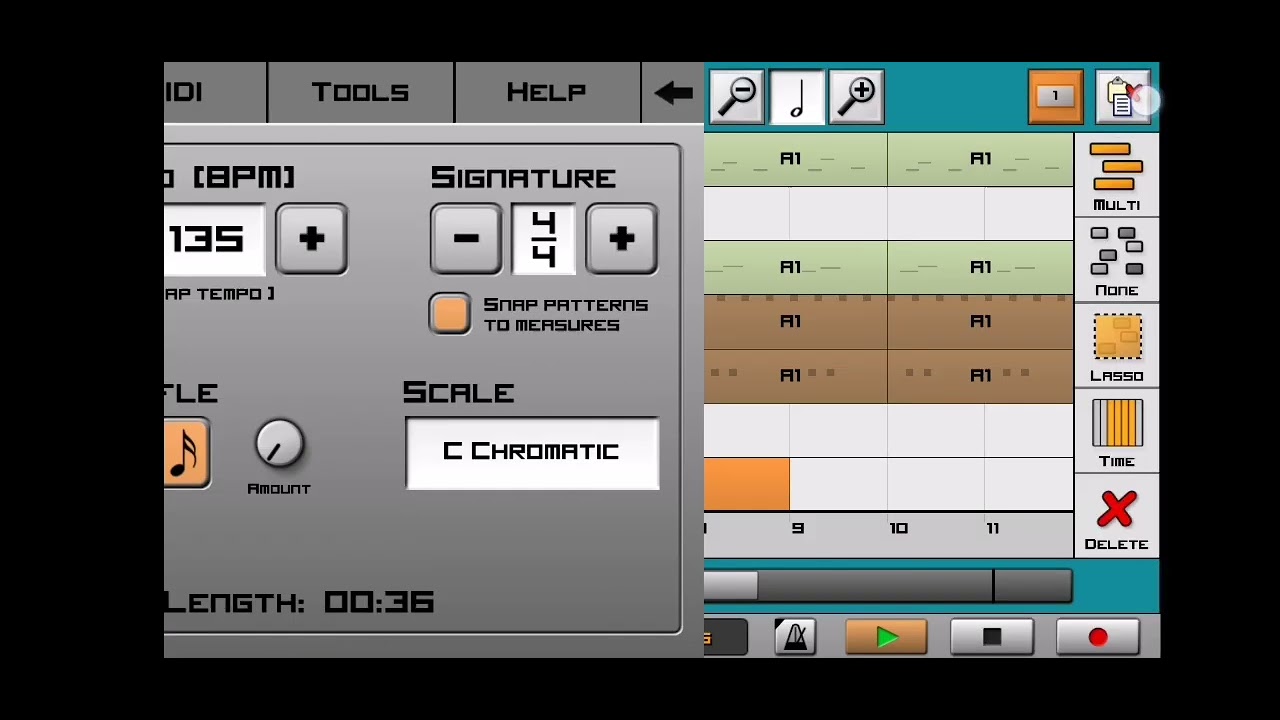The image size is (1280, 720).
Task: Select the orange pattern block in the bottom track
Action: point(747,484)
